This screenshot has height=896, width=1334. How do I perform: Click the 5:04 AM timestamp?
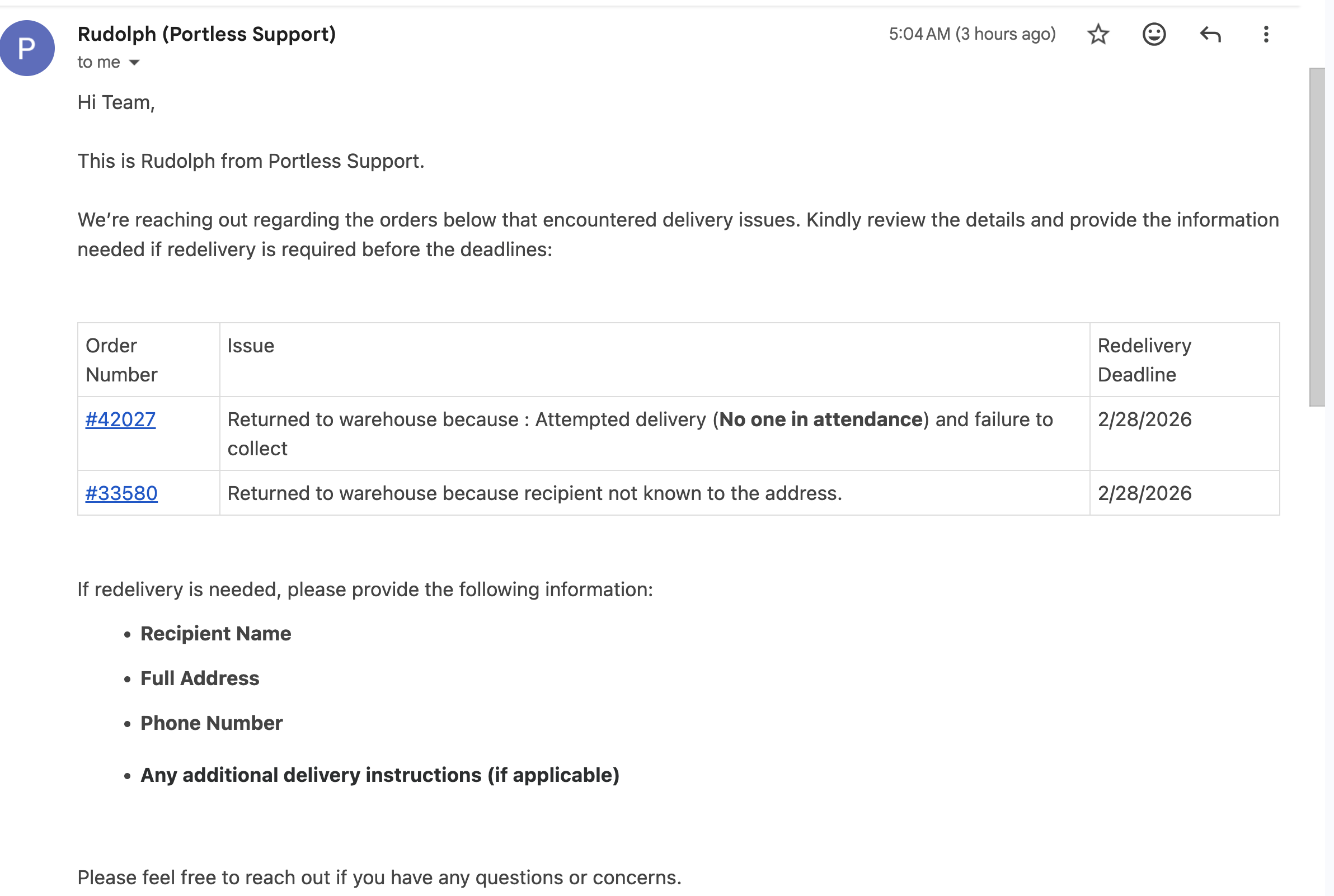point(971,34)
